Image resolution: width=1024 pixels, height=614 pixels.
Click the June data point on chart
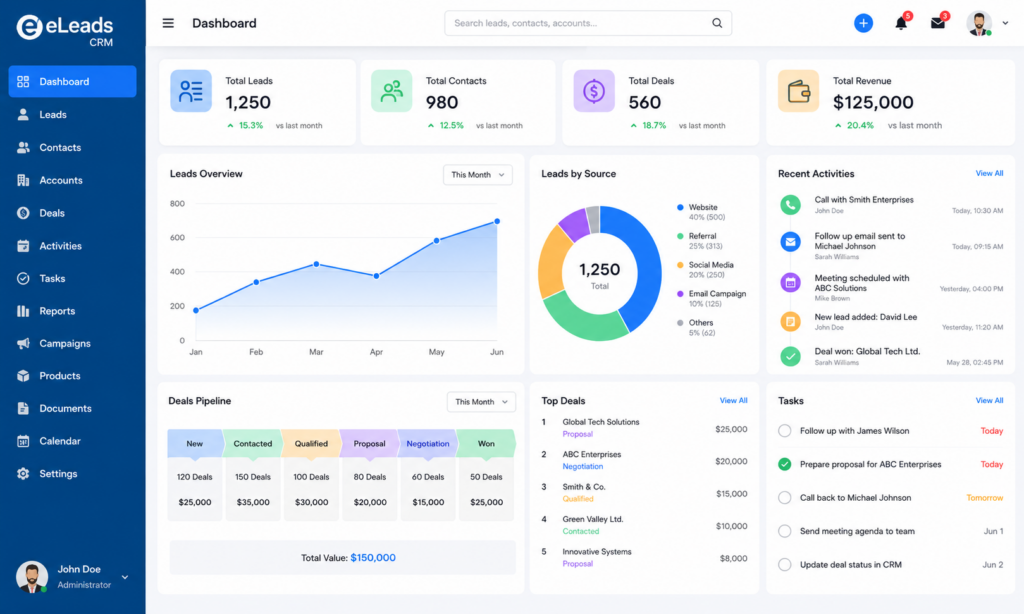497,221
